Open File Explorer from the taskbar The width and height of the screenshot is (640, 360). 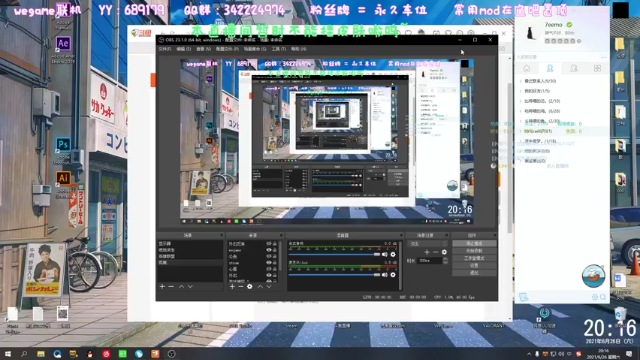(41, 354)
